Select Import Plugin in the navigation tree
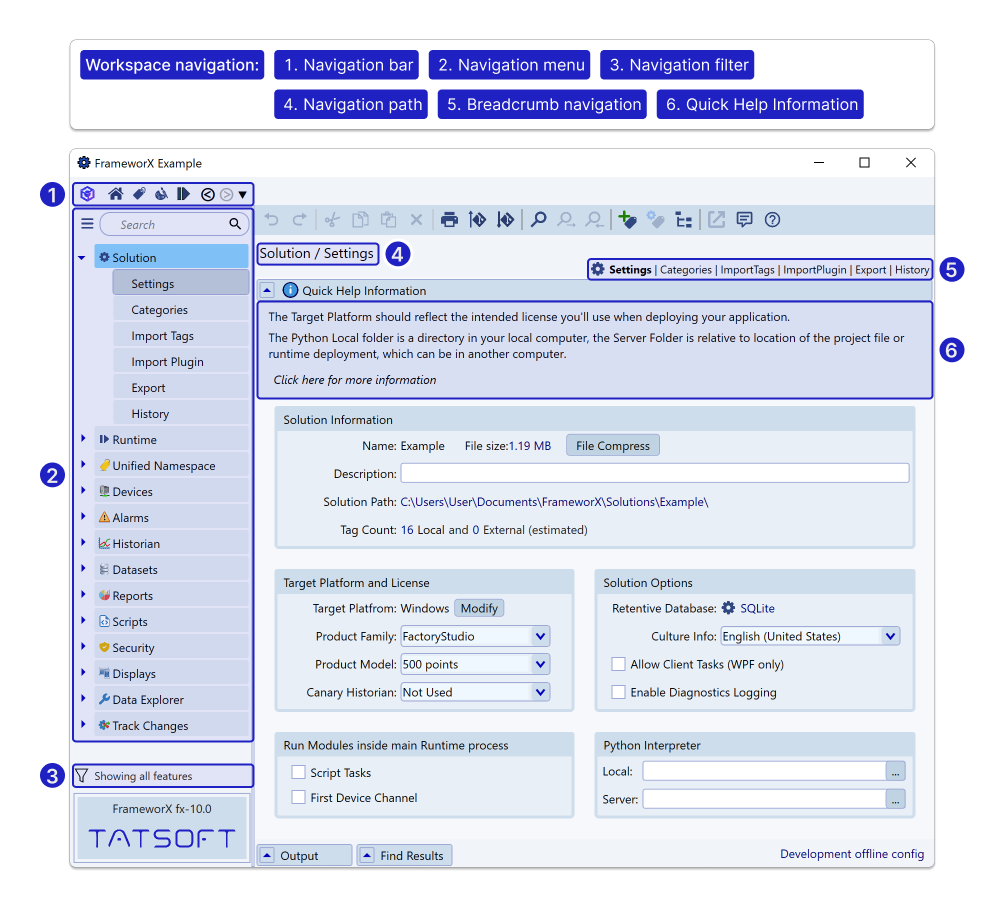Viewport: 1005px width, 907px height. click(x=181, y=362)
